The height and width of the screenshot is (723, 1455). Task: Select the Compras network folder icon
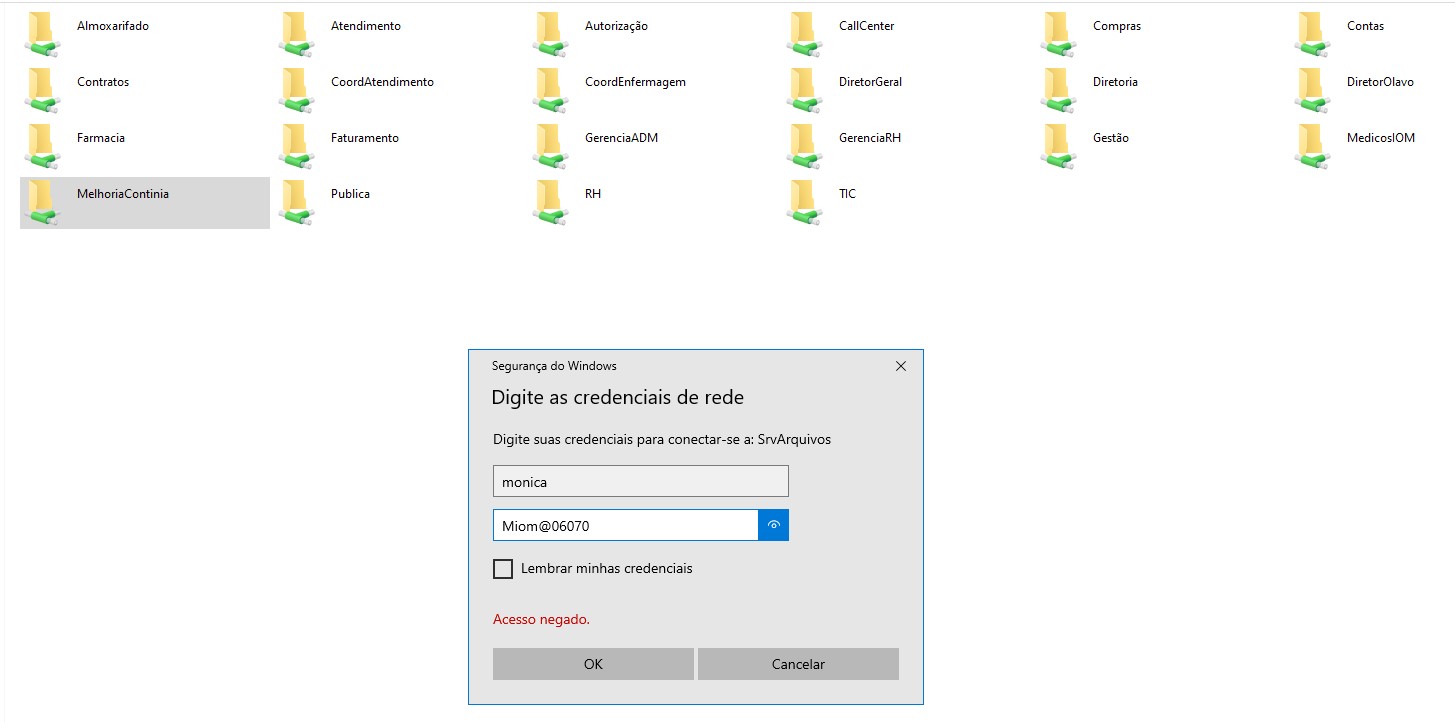(x=1059, y=34)
